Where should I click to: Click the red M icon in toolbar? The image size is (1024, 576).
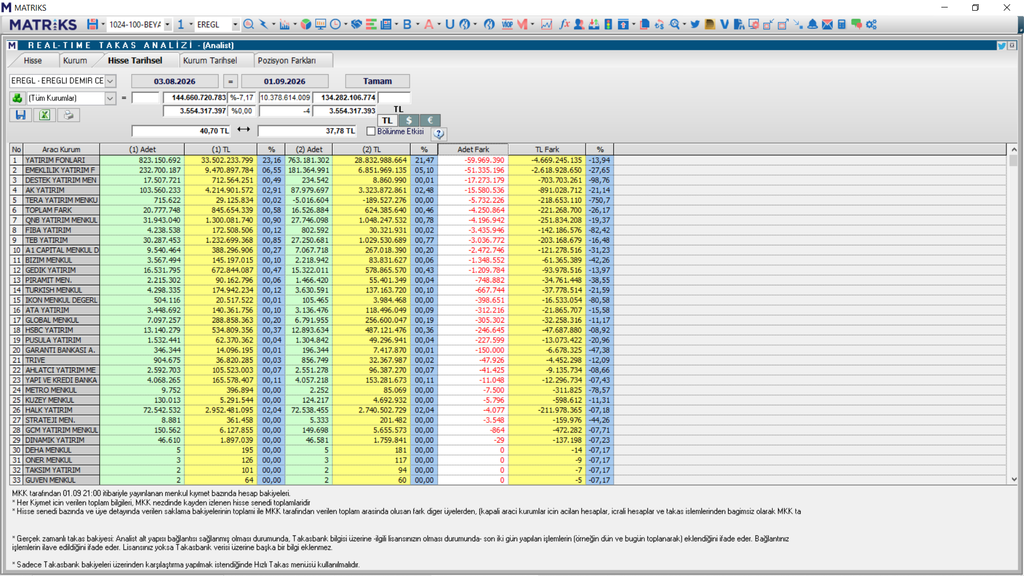[x=522, y=24]
